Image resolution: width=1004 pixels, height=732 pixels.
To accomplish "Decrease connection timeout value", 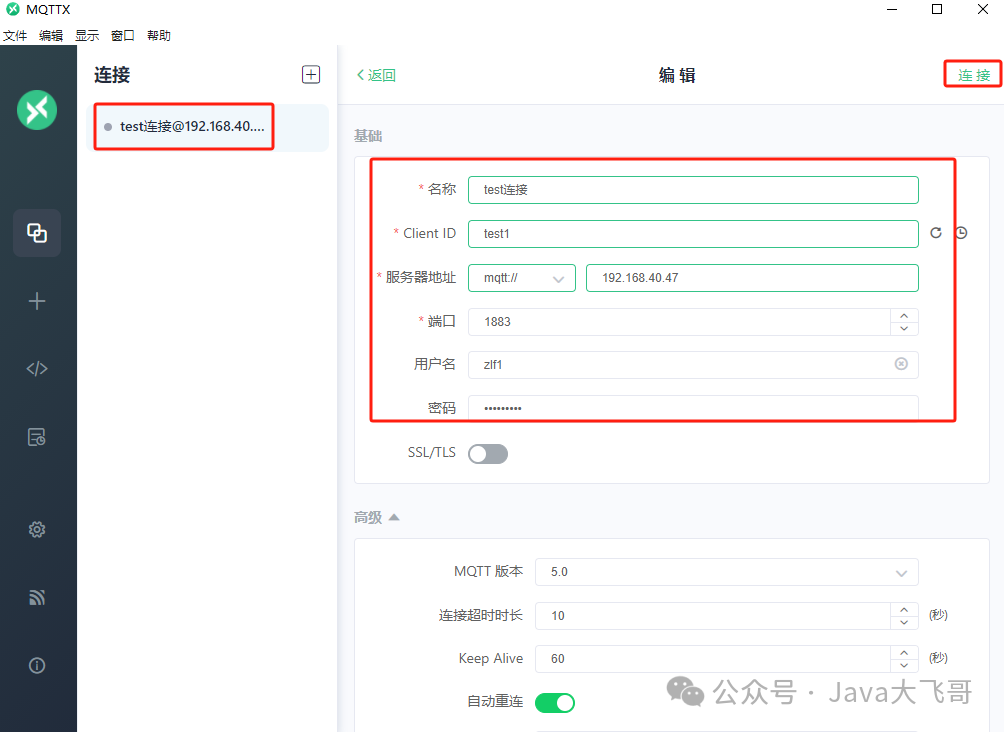I will (x=904, y=622).
